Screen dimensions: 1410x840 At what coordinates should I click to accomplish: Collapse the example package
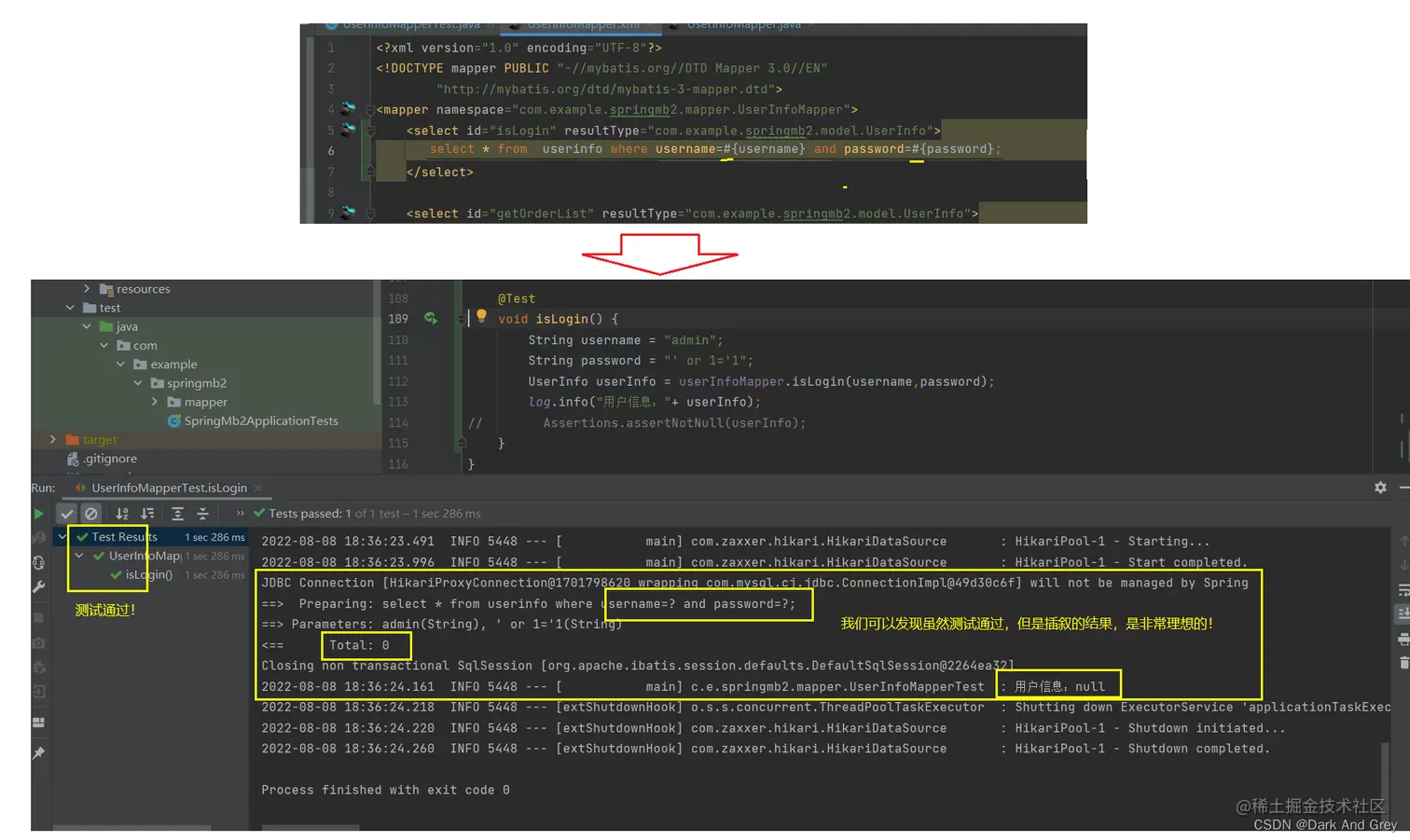(x=120, y=365)
